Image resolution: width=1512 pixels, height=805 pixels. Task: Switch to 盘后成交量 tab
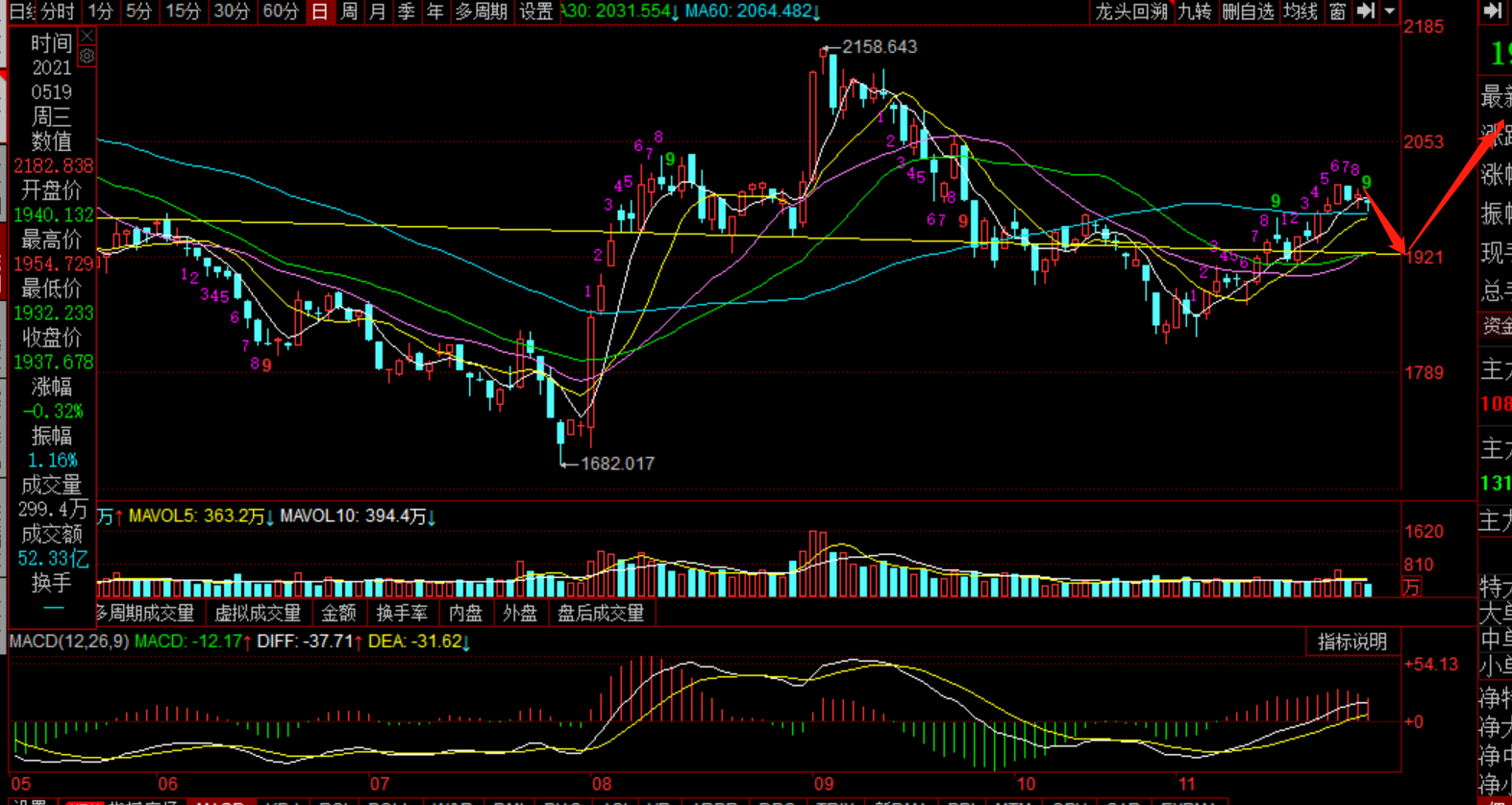pyautogui.click(x=601, y=613)
